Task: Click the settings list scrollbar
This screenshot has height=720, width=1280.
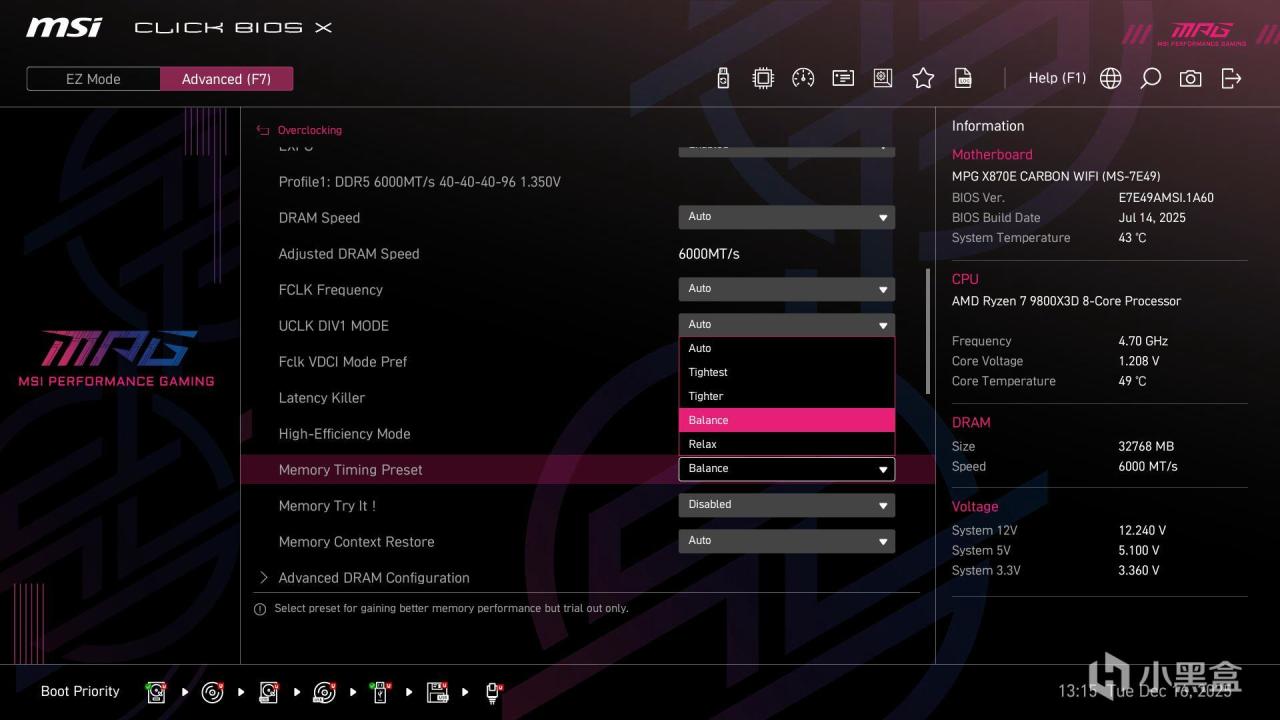Action: tap(928, 331)
